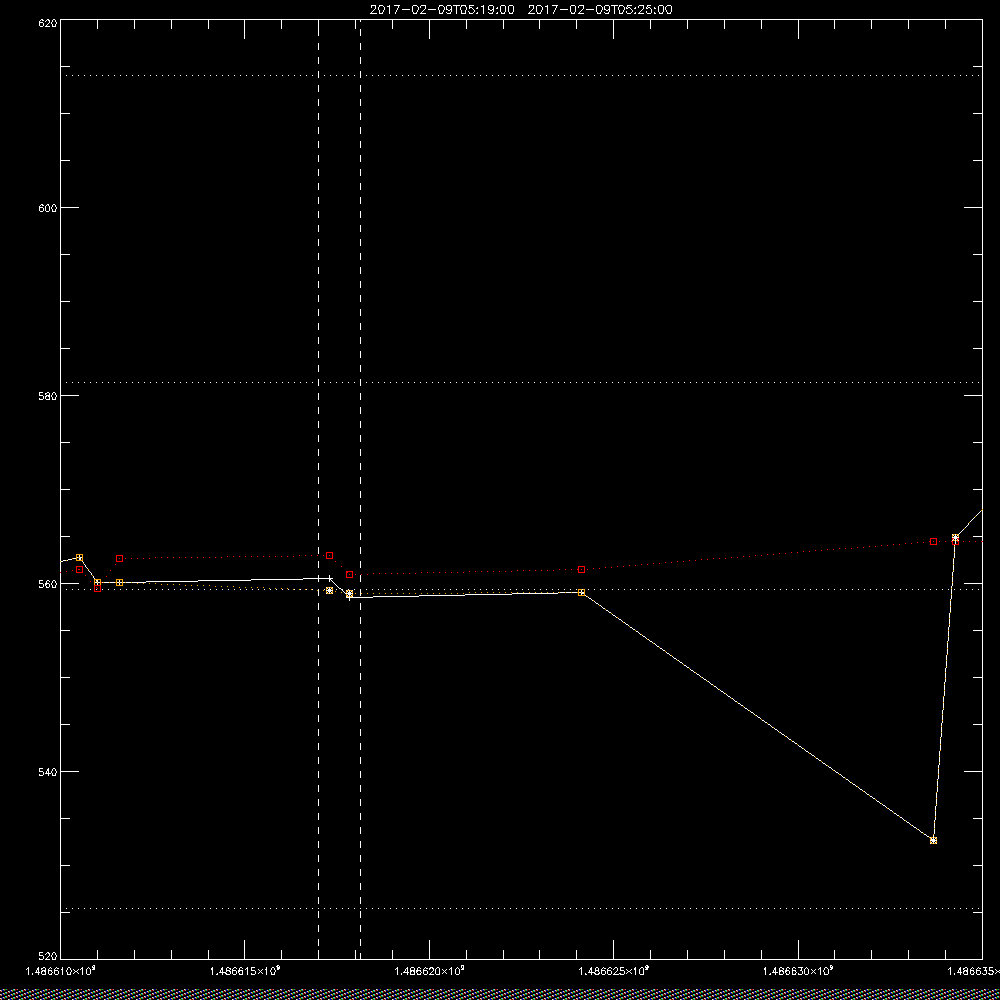Select the 540 y-axis label
The image size is (1000, 1000).
[x=48, y=771]
